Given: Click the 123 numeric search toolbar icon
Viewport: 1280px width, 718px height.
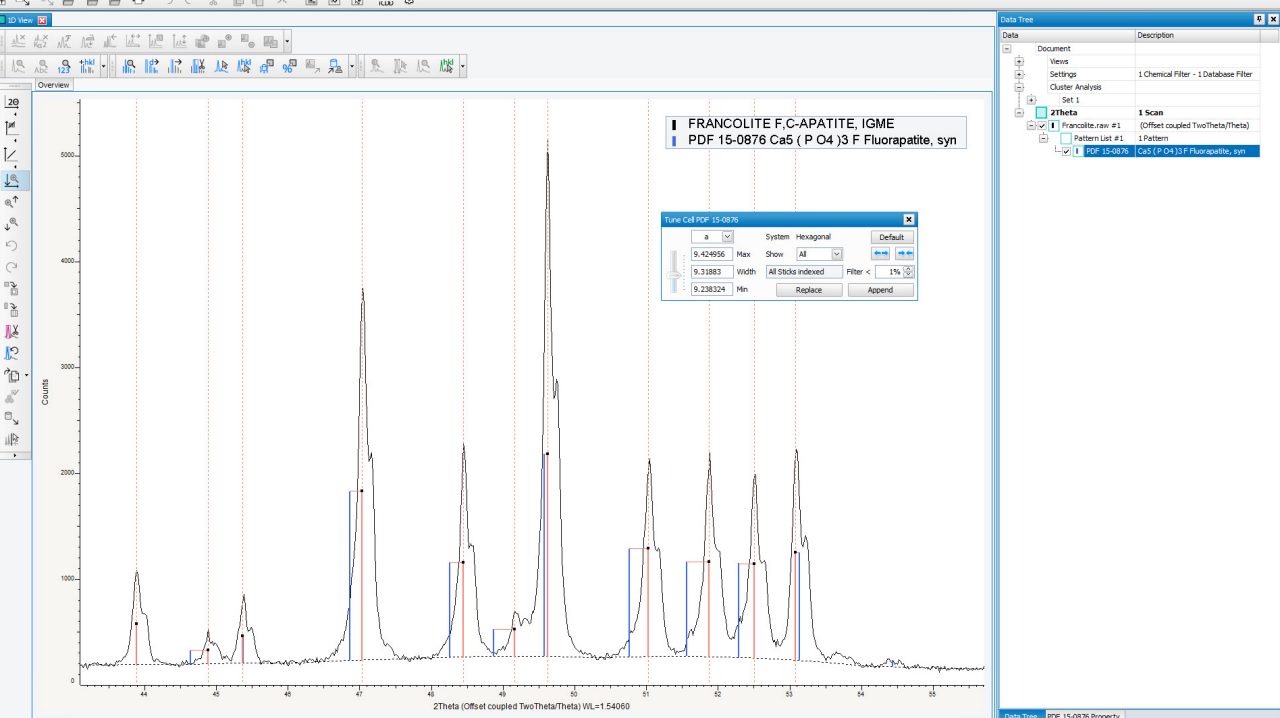Looking at the screenshot, I should 65,67.
